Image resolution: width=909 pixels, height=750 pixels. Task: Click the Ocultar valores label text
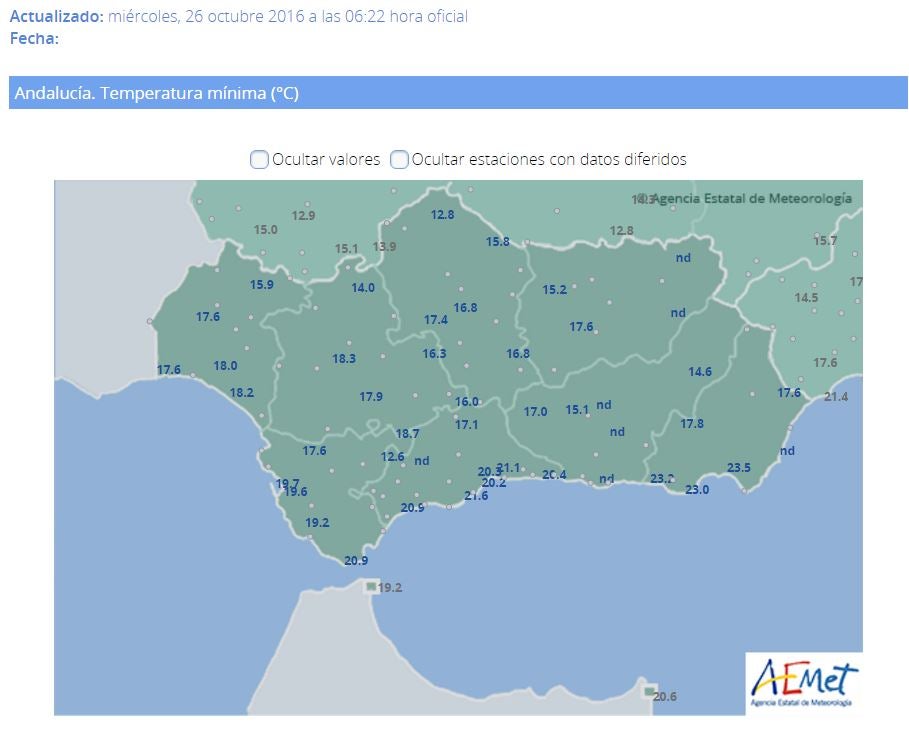pyautogui.click(x=326, y=159)
